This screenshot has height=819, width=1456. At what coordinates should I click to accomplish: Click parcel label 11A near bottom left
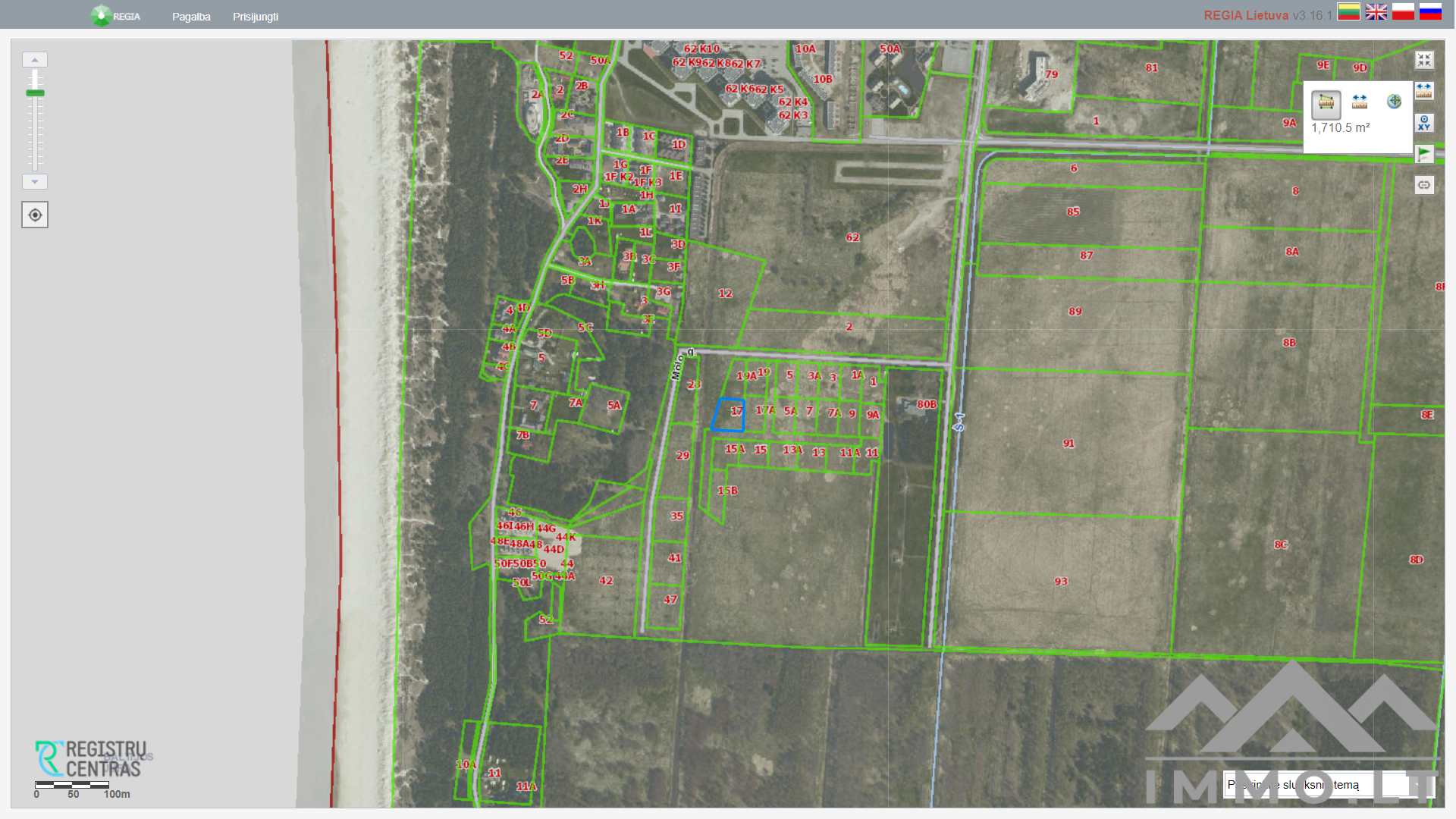pyautogui.click(x=526, y=786)
